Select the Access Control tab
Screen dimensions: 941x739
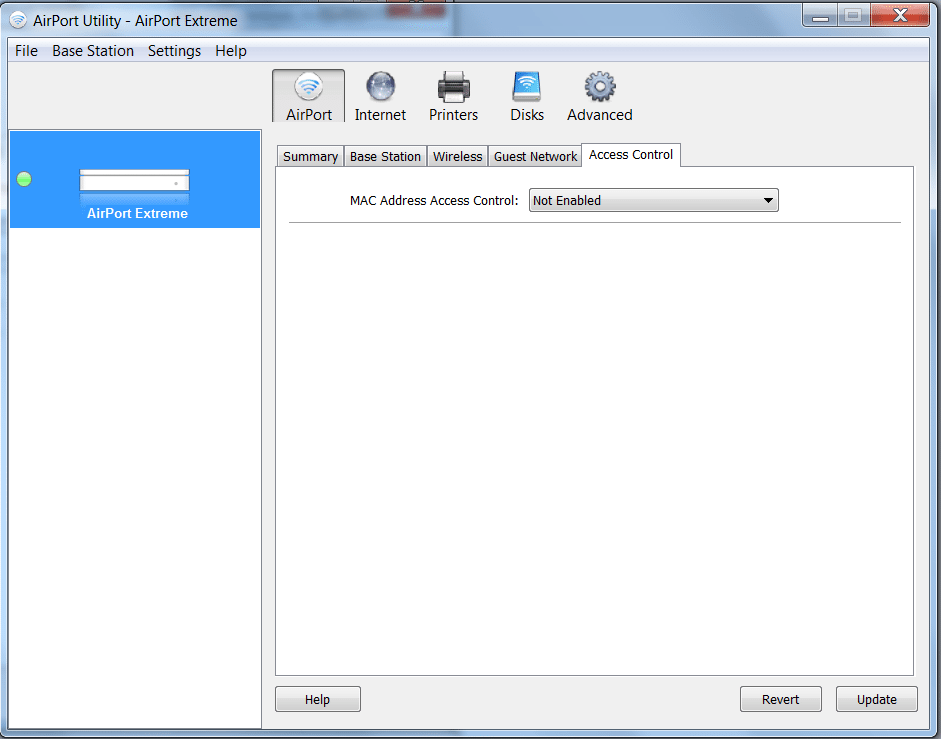tap(631, 155)
